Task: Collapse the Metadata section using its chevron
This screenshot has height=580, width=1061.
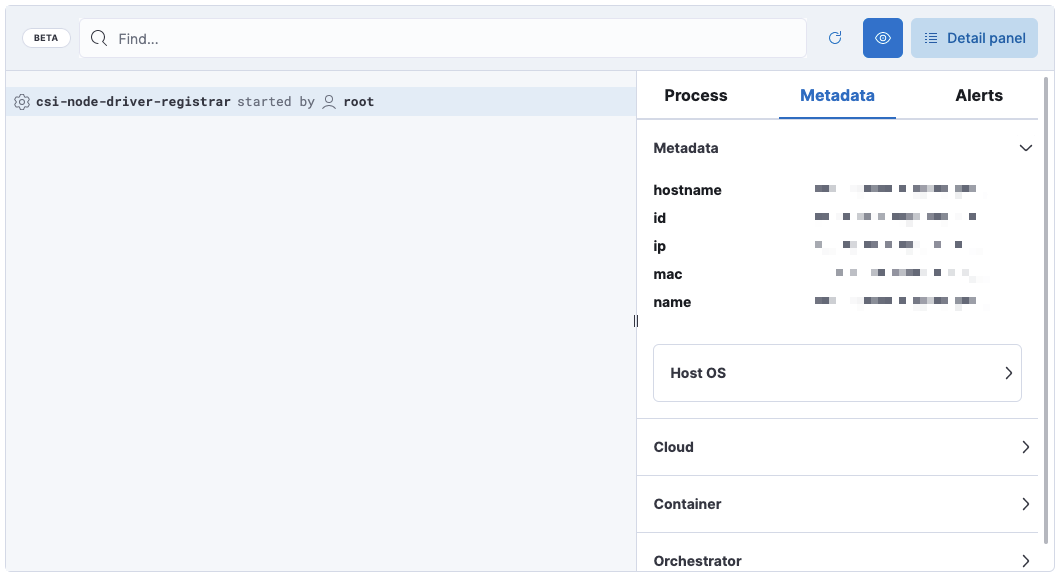Action: coord(1025,147)
